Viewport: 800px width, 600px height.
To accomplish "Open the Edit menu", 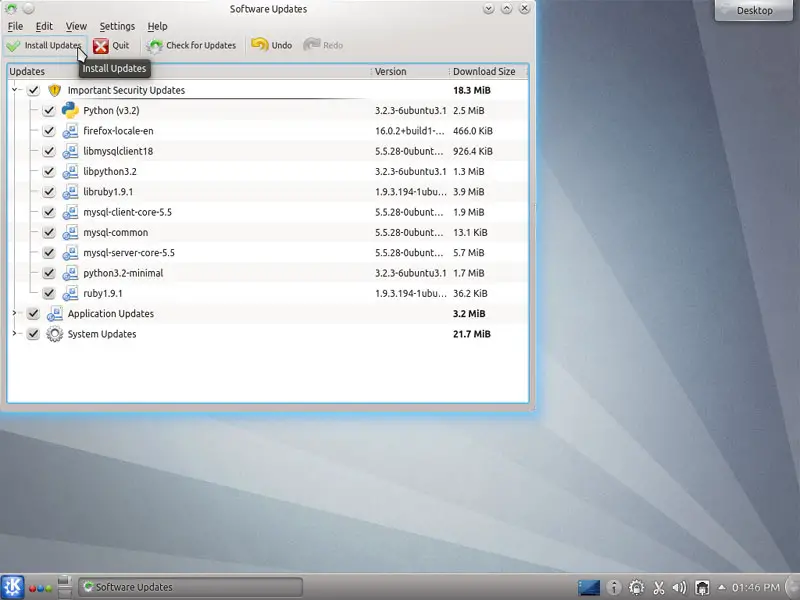I will [44, 26].
